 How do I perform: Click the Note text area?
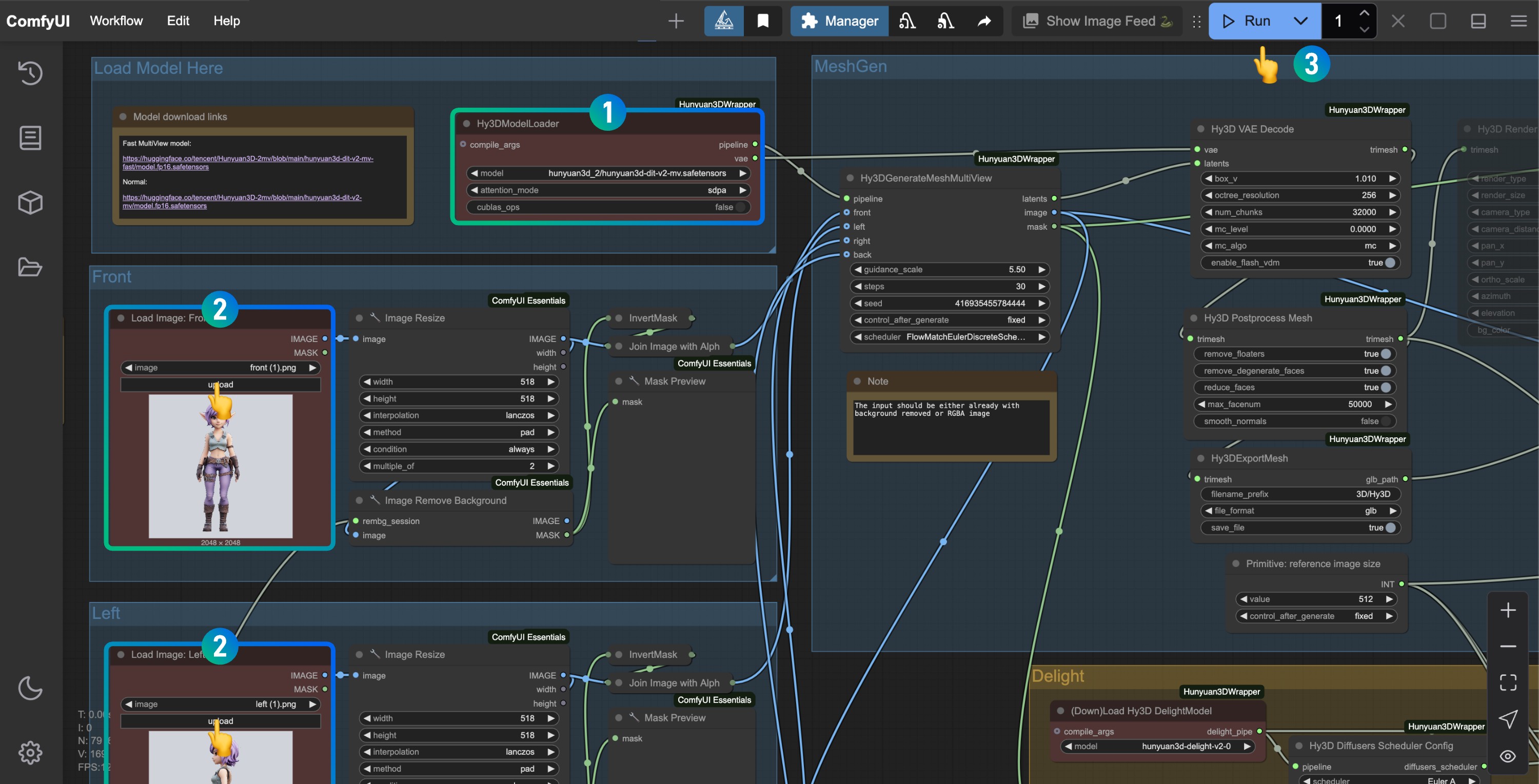pyautogui.click(x=951, y=427)
